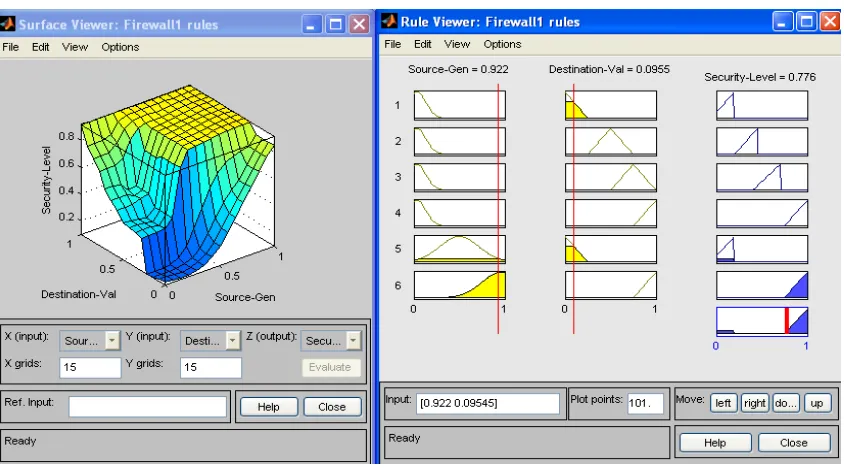The height and width of the screenshot is (468, 844).
Task: Click rule 2 Destination-Val membership plot
Action: pos(611,141)
